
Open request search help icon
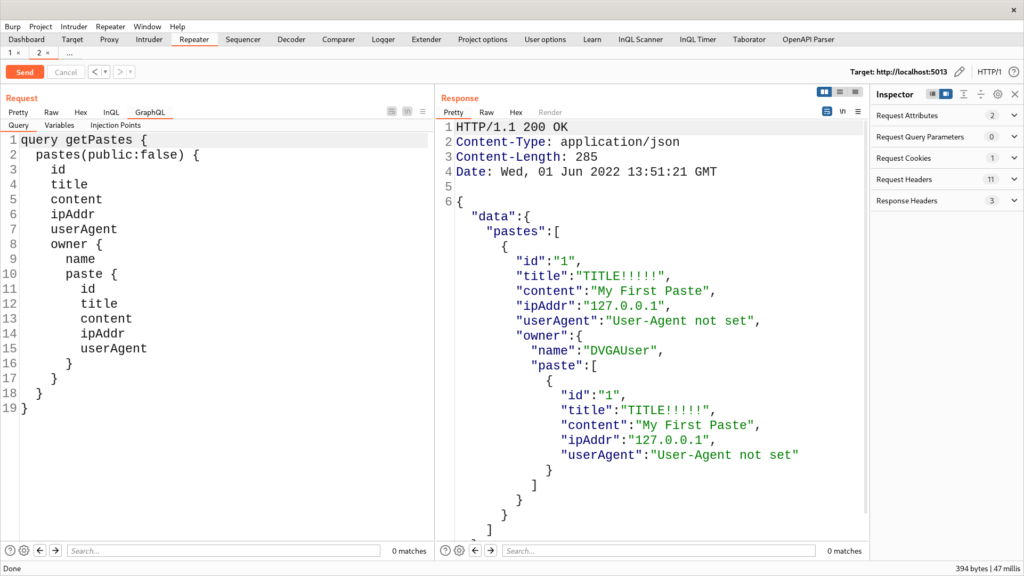coord(10,551)
